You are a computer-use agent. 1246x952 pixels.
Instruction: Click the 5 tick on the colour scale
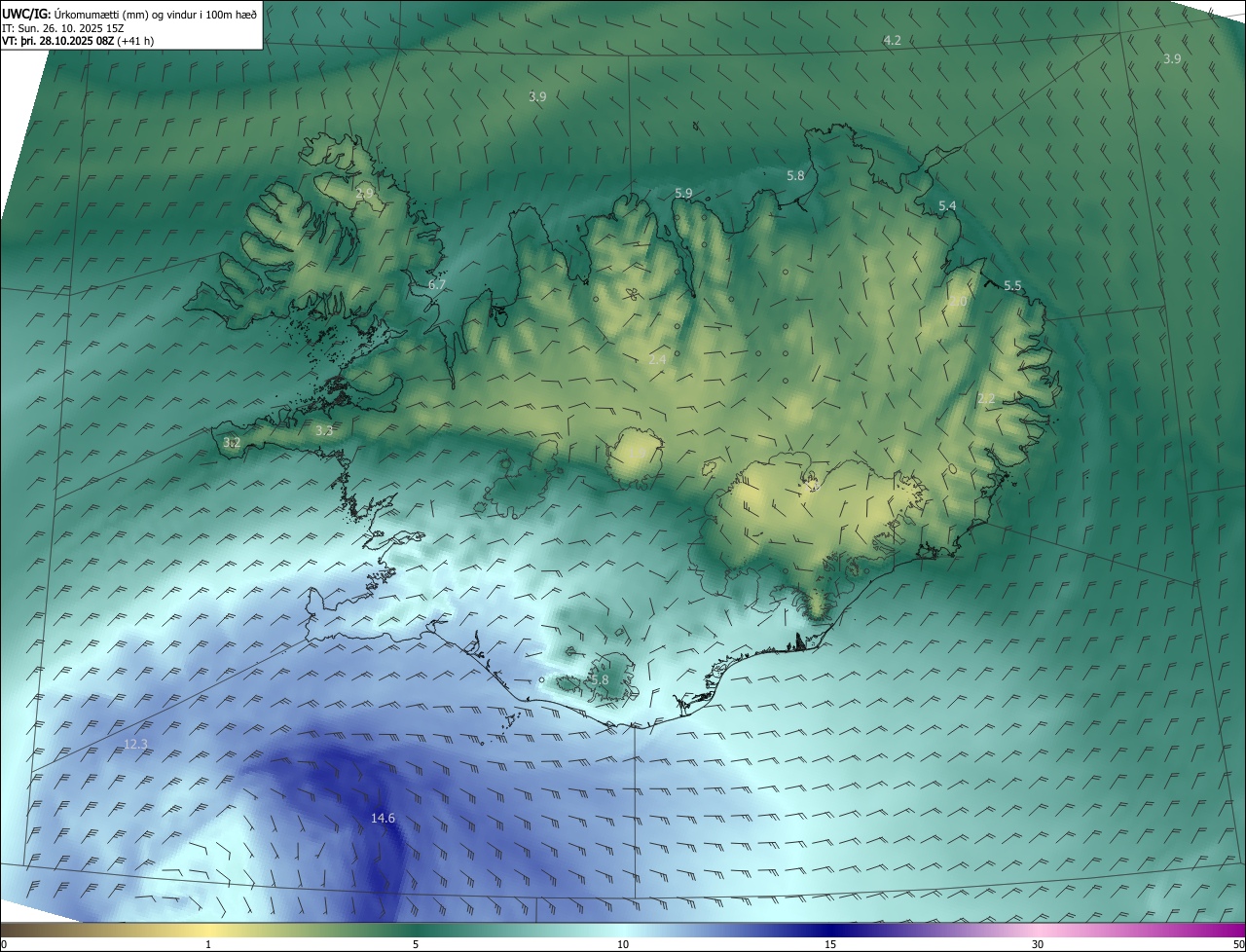pos(416,944)
